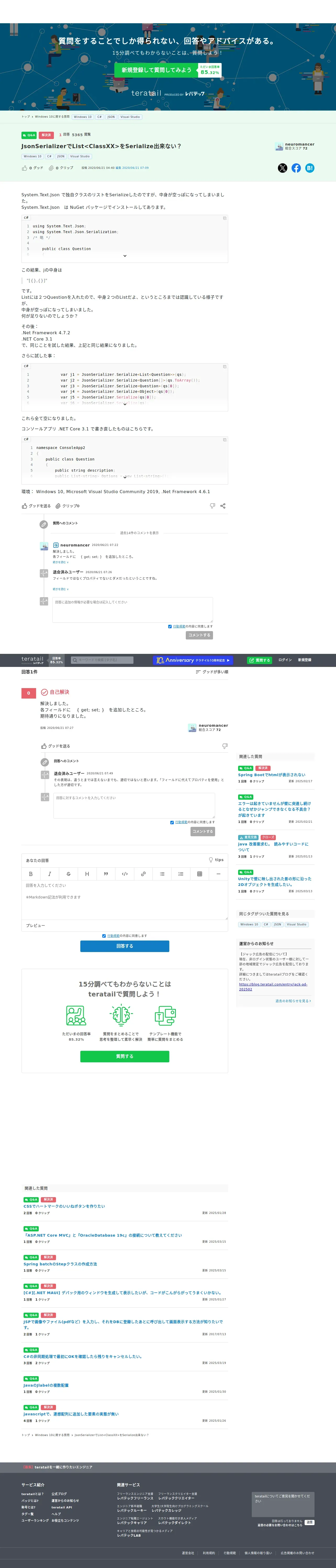Expand 続きを読む on neuromancer's comment
This screenshot has width=336, height=1568.
[60, 562]
